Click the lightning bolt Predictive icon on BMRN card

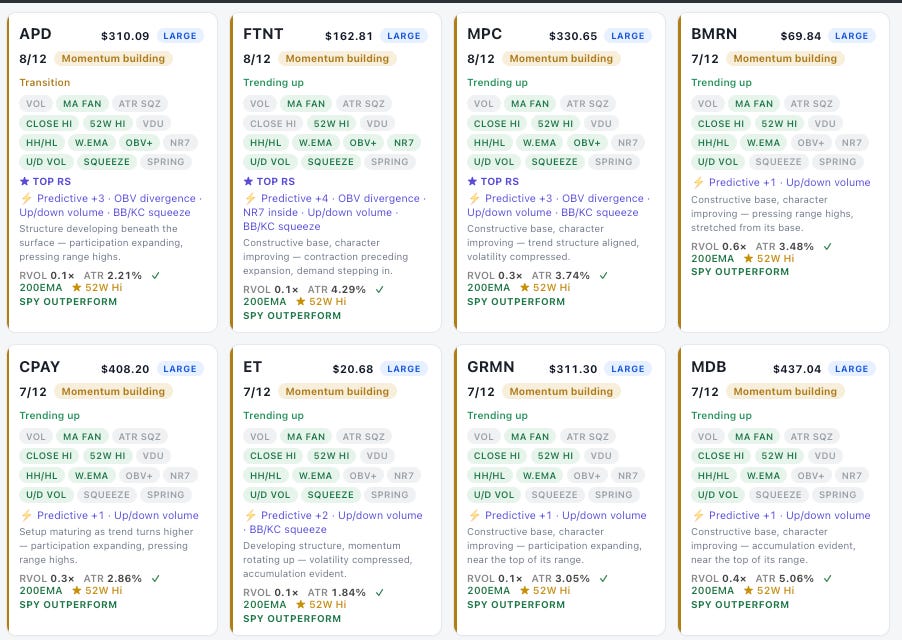pos(698,182)
